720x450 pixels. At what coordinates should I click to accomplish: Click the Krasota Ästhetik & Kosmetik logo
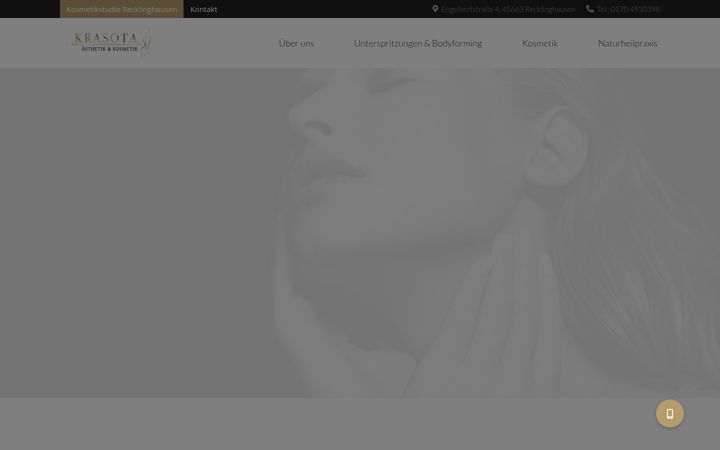(x=112, y=42)
